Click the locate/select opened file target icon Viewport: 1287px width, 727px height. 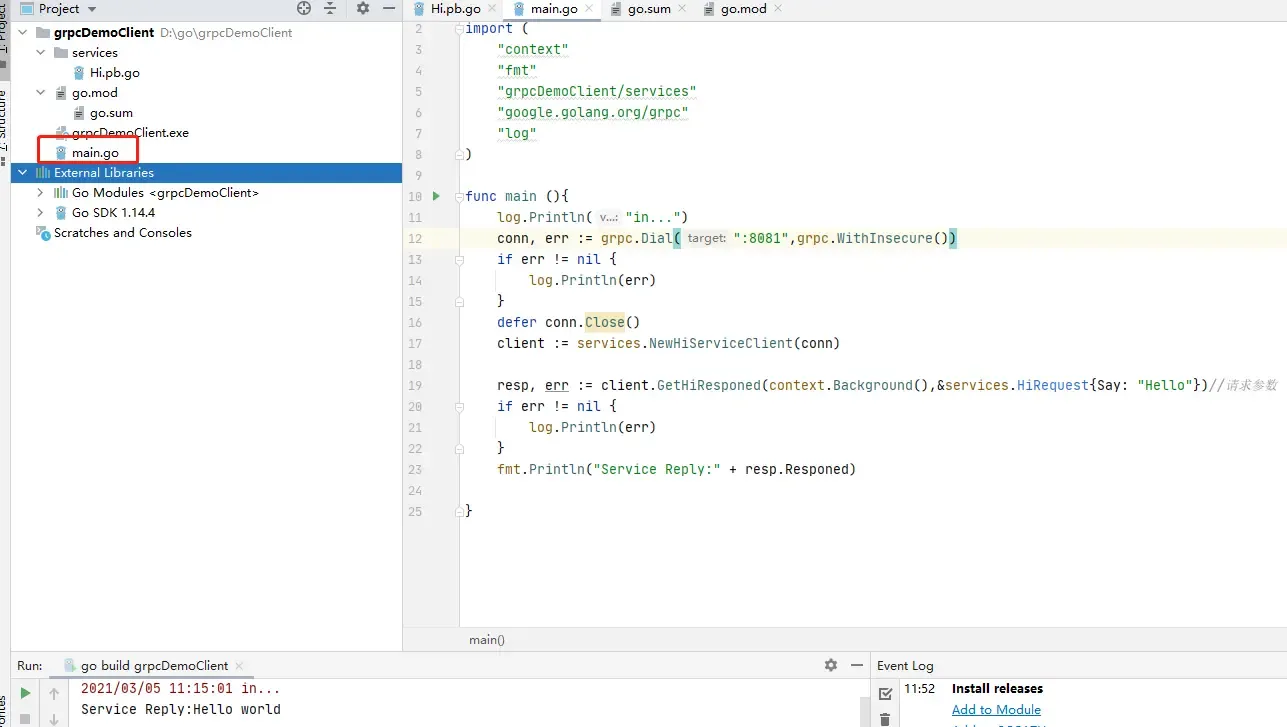pos(304,8)
